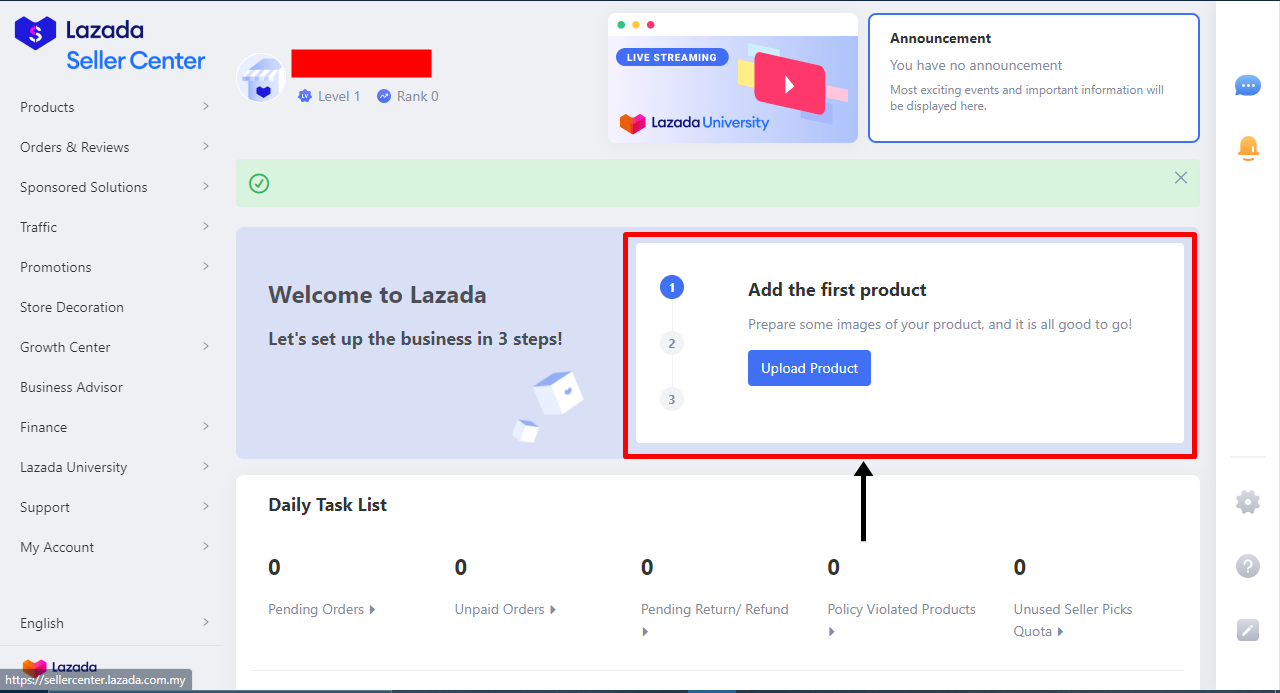This screenshot has height=693, width=1280.
Task: Click the store avatar icon
Action: pos(261,79)
